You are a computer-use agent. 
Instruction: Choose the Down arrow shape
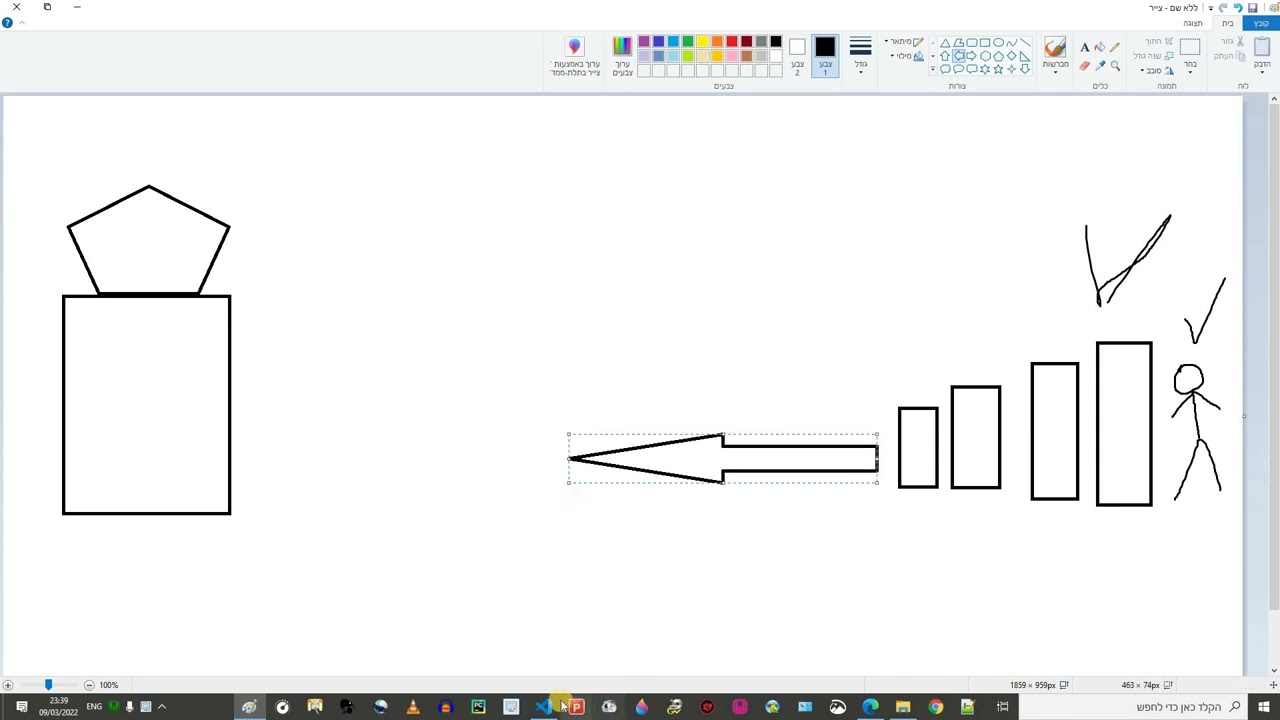pyautogui.click(x=1025, y=69)
